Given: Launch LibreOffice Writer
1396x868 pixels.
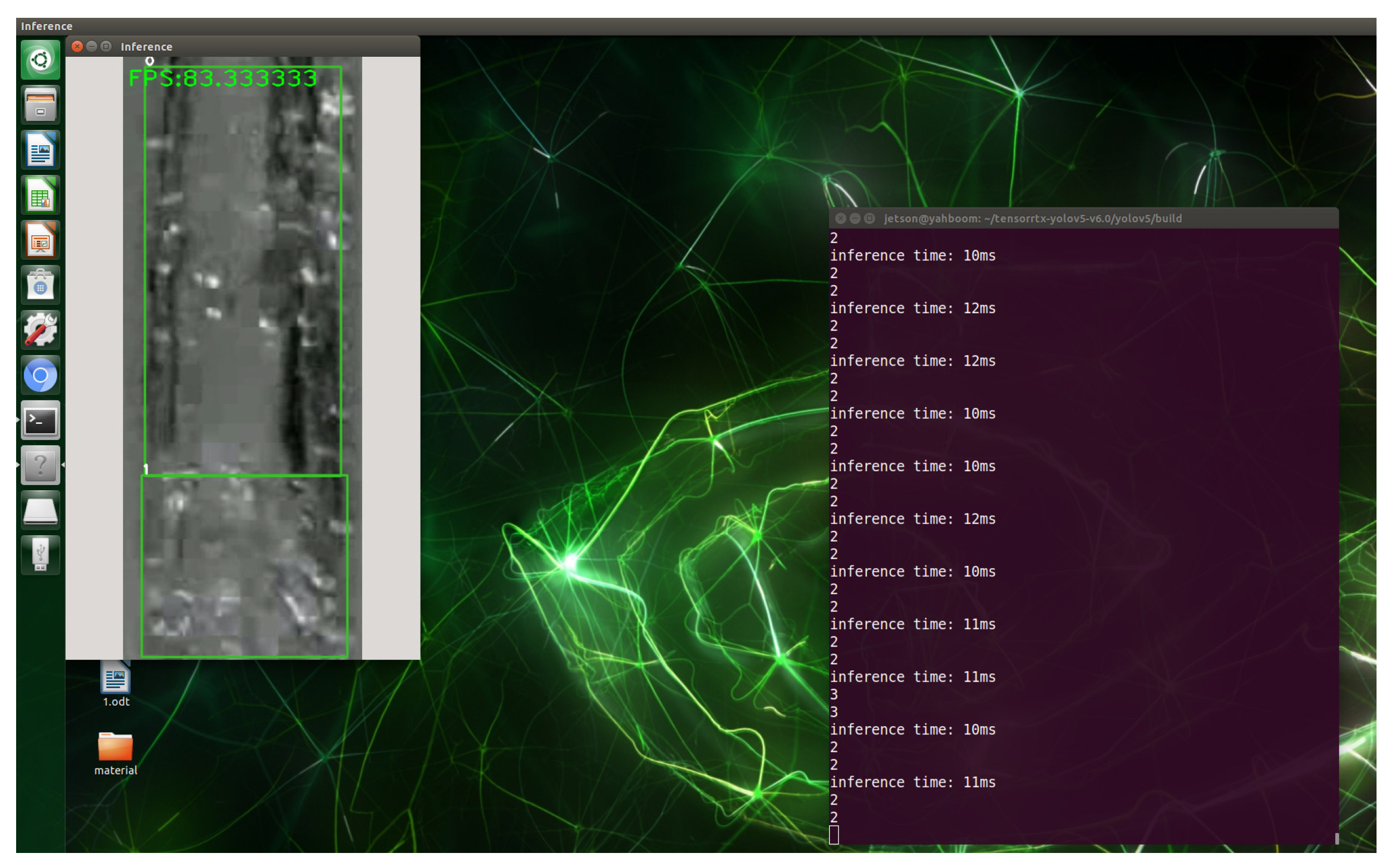Looking at the screenshot, I should (x=40, y=149).
